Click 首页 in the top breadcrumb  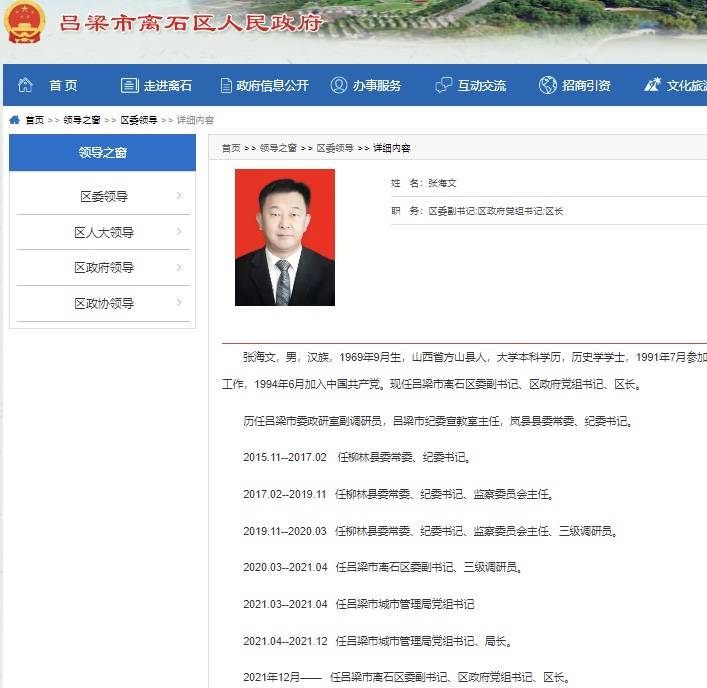coord(35,120)
